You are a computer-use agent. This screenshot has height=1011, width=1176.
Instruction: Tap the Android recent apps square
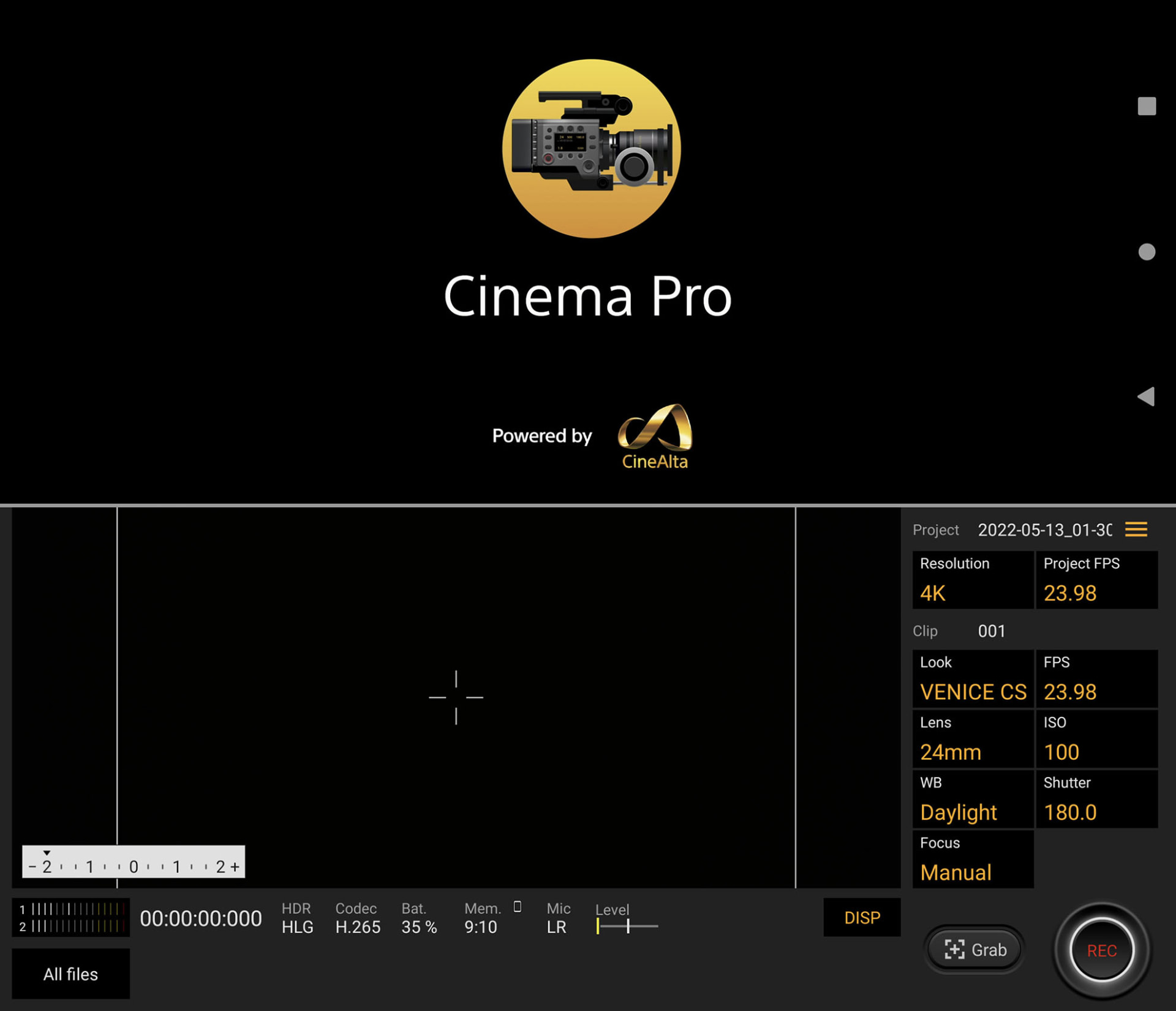click(1147, 106)
